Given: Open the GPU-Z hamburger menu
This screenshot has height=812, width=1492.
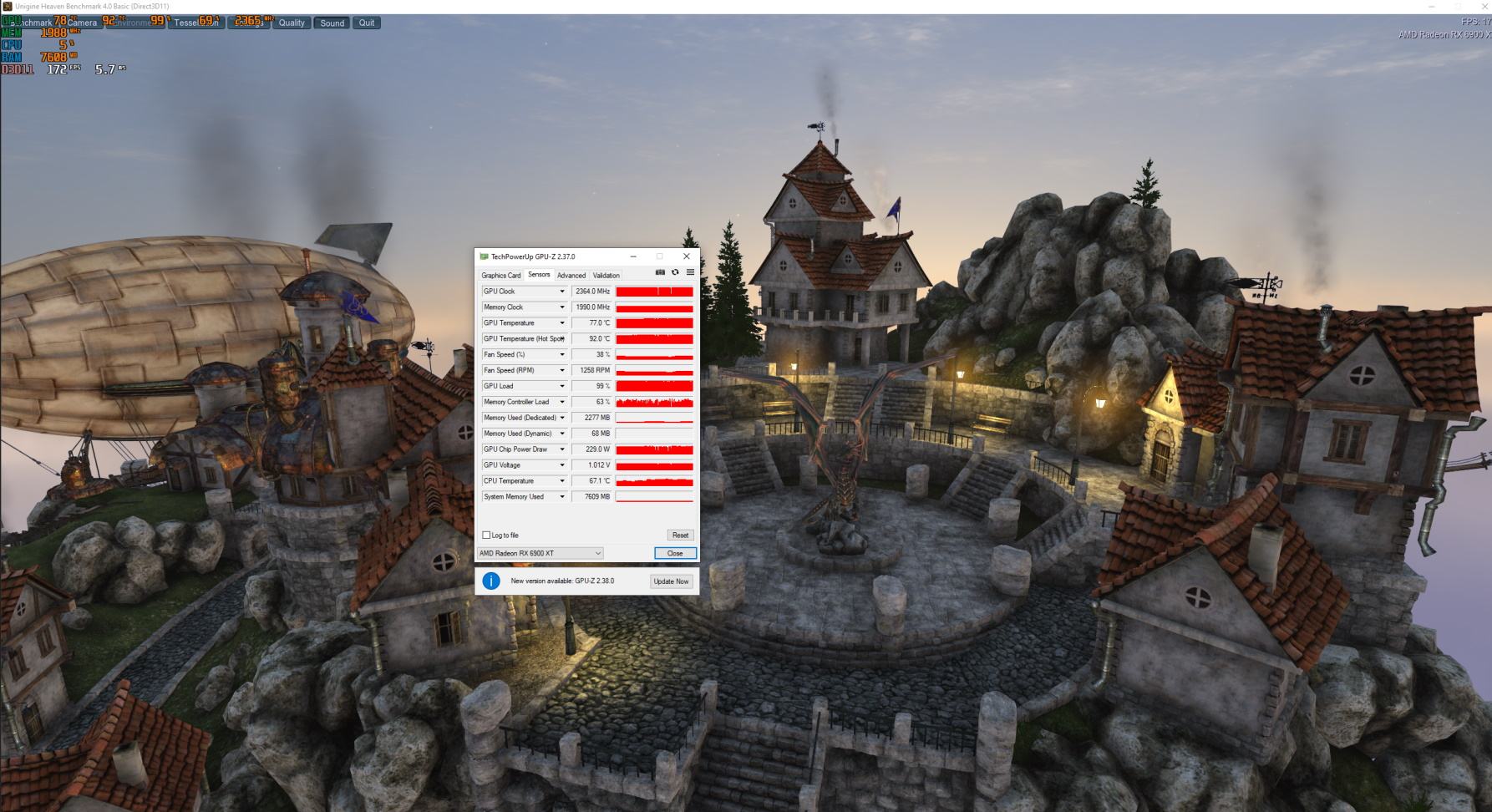Looking at the screenshot, I should (690, 272).
